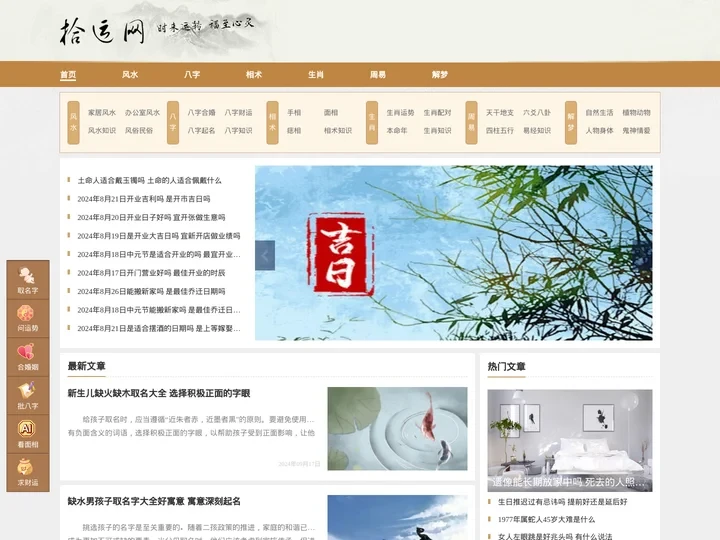The image size is (720, 540).
Task: Select the 八字 navigation tab
Action: click(192, 74)
